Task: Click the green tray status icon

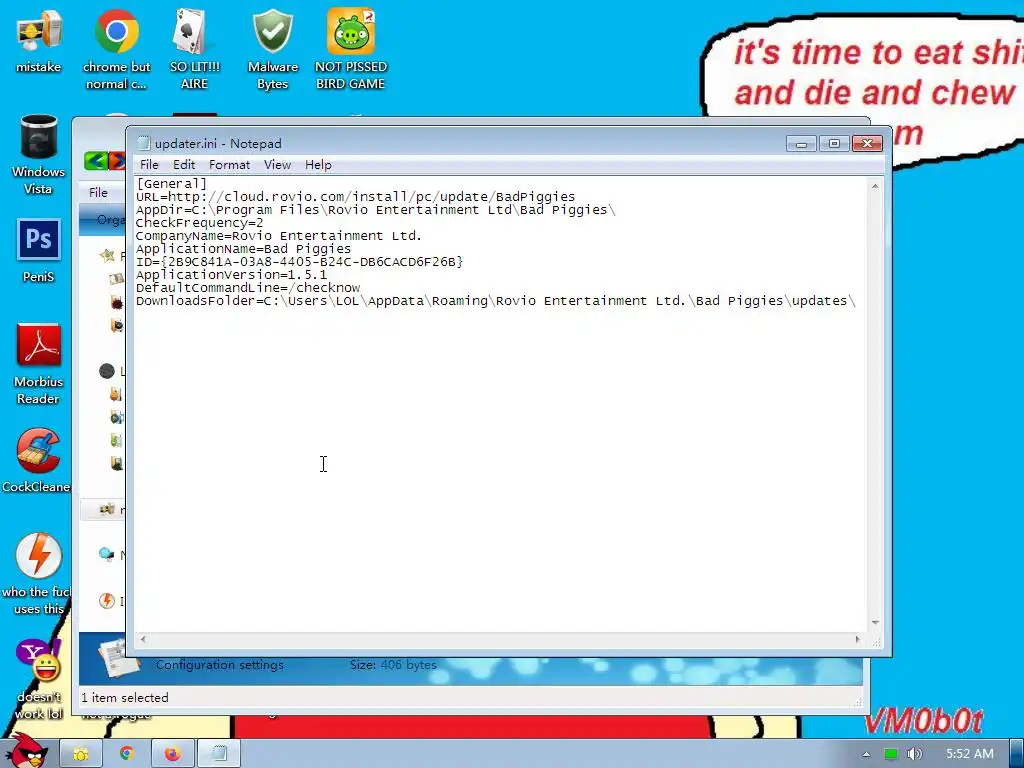Action: [890, 754]
